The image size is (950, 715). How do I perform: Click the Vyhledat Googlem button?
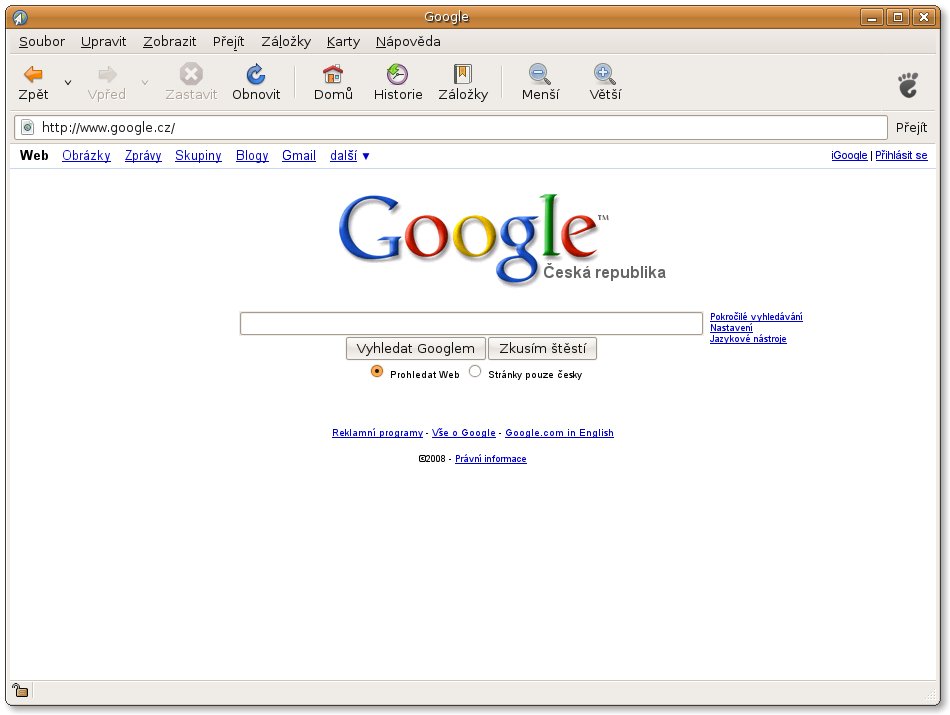pos(416,348)
